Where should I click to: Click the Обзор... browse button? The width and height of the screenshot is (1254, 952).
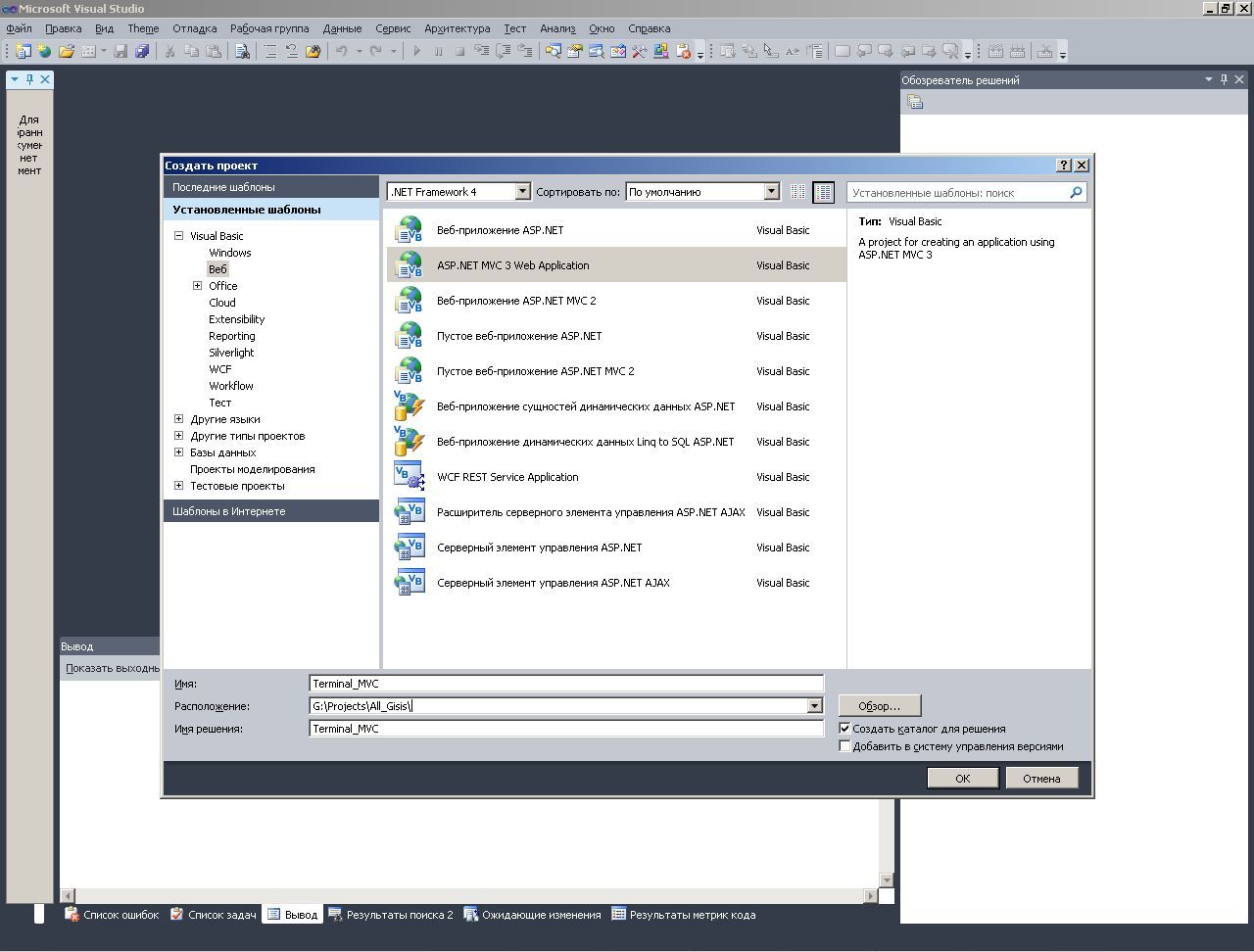click(880, 706)
